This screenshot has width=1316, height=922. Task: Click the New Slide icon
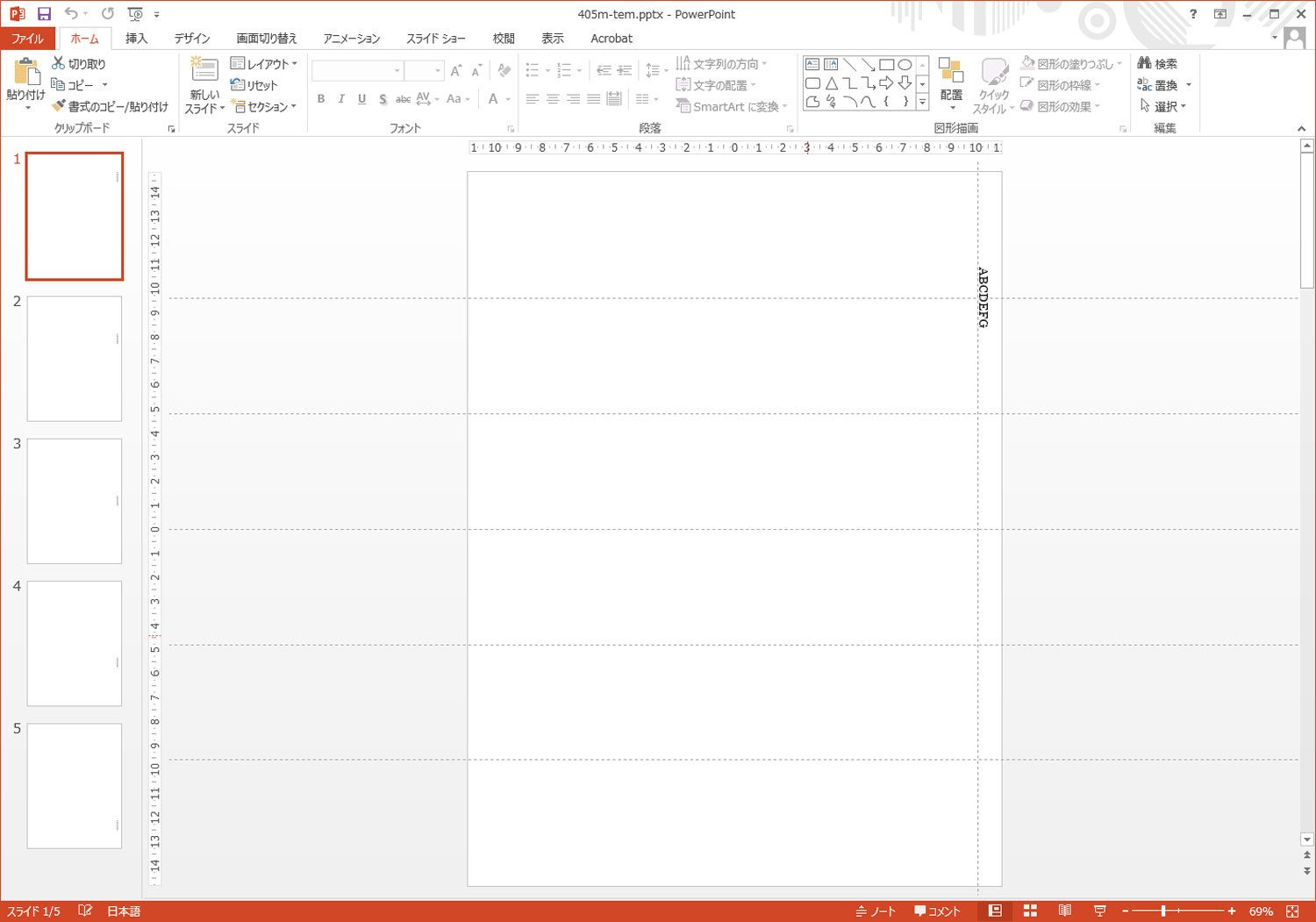point(204,72)
